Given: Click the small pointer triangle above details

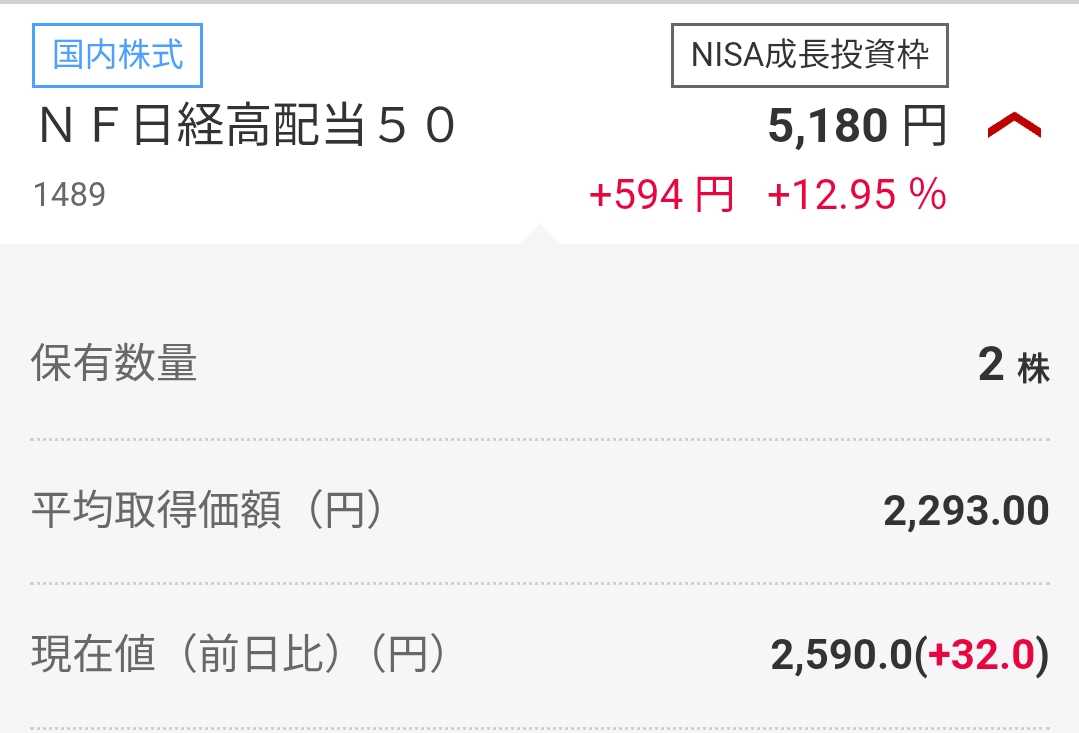Looking at the screenshot, I should [x=538, y=235].
